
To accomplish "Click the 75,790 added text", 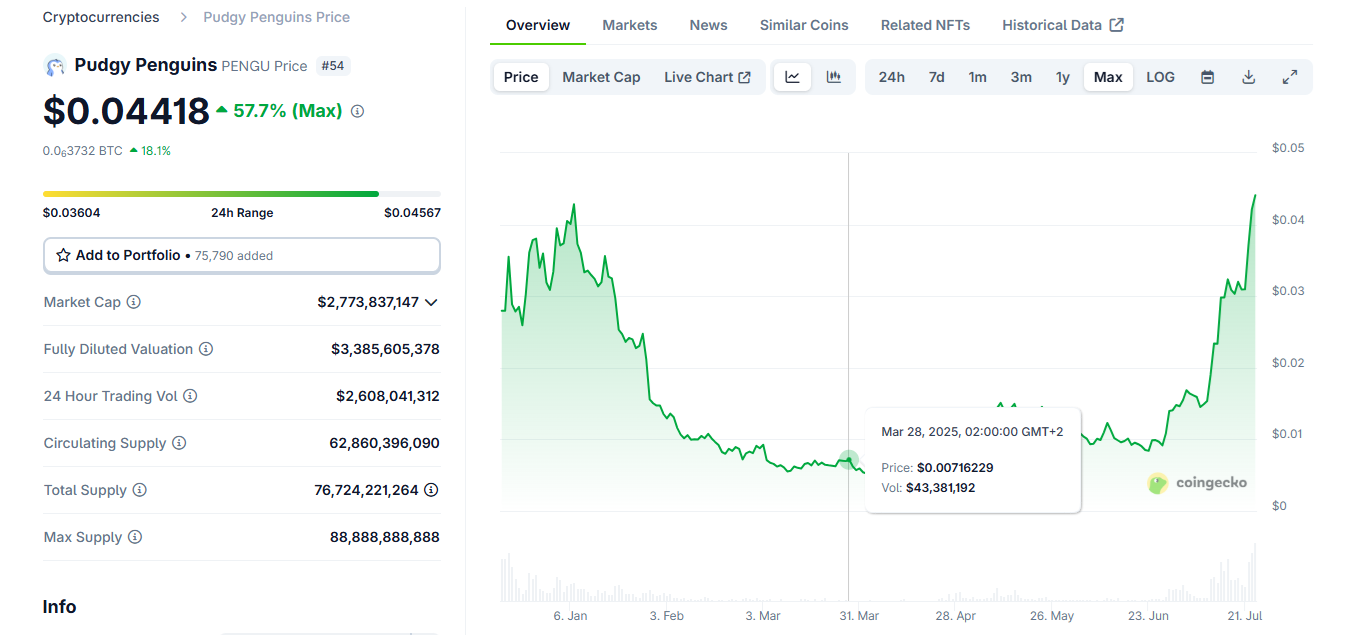I will (233, 256).
